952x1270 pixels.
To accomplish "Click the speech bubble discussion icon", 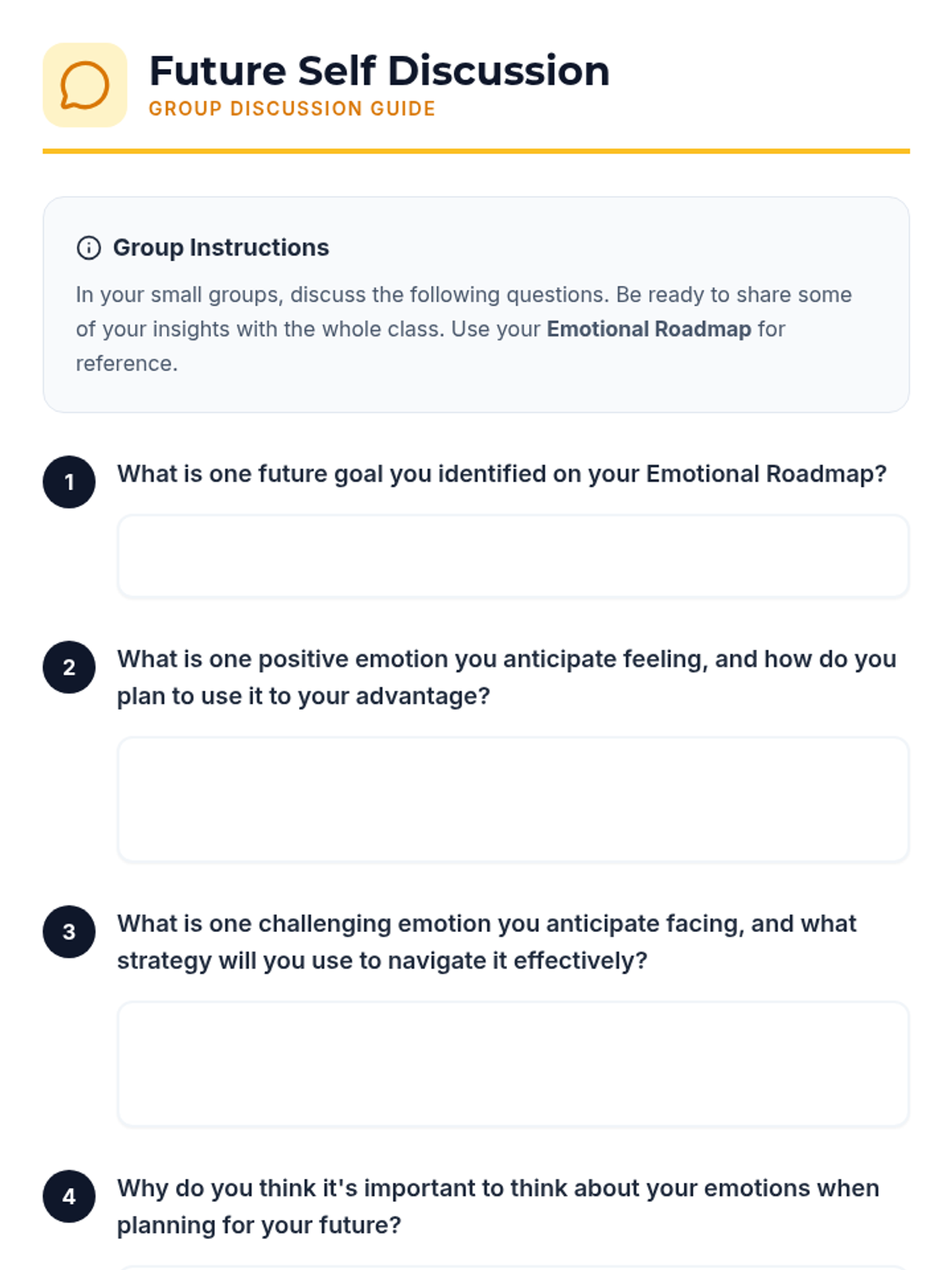I will pos(85,85).
